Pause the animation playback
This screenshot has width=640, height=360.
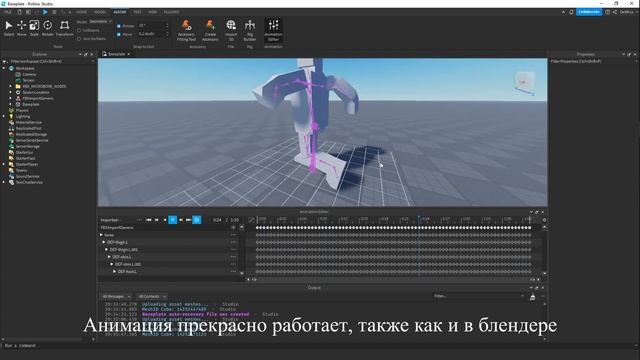click(x=173, y=220)
